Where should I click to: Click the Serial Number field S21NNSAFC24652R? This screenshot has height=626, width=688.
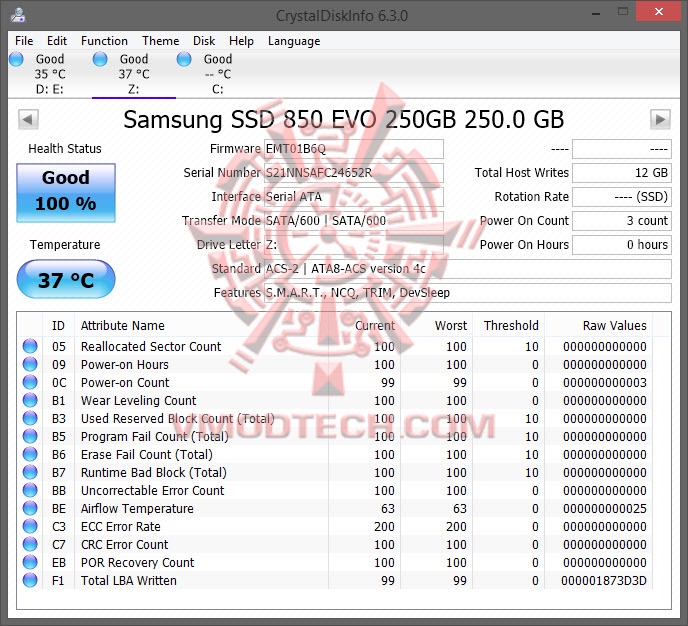tap(354, 173)
